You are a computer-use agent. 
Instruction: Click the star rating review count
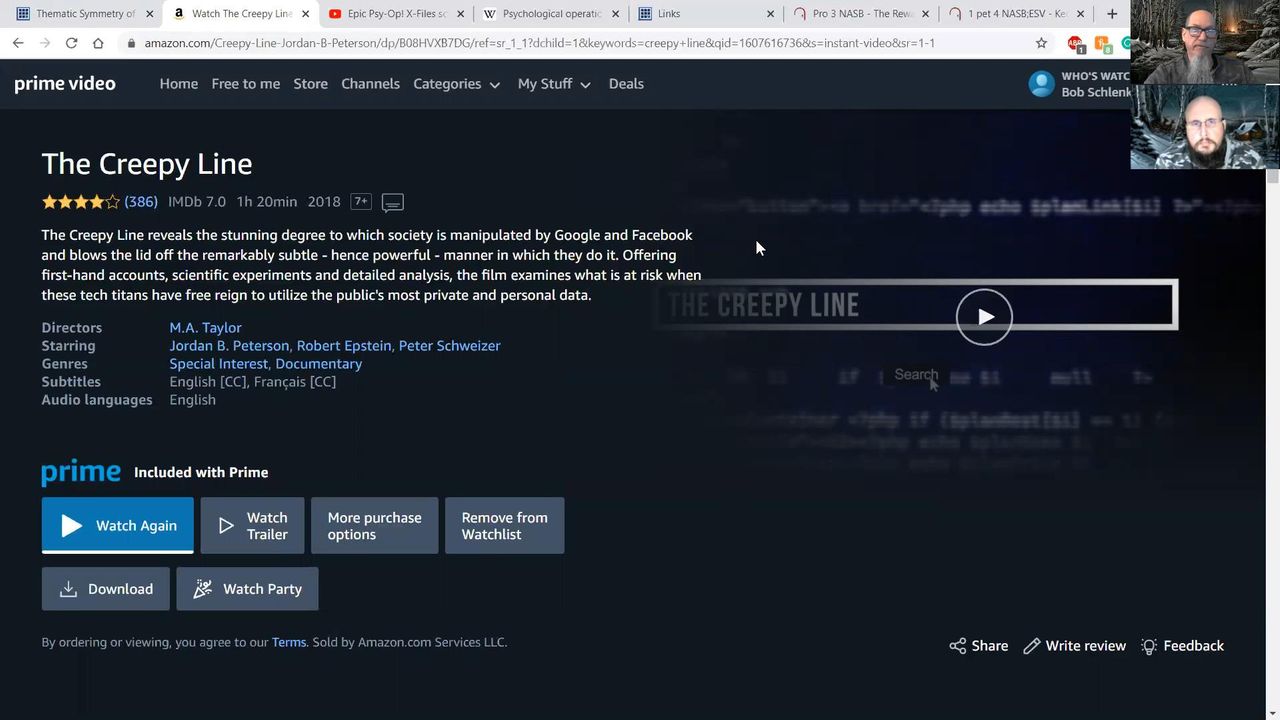point(141,202)
